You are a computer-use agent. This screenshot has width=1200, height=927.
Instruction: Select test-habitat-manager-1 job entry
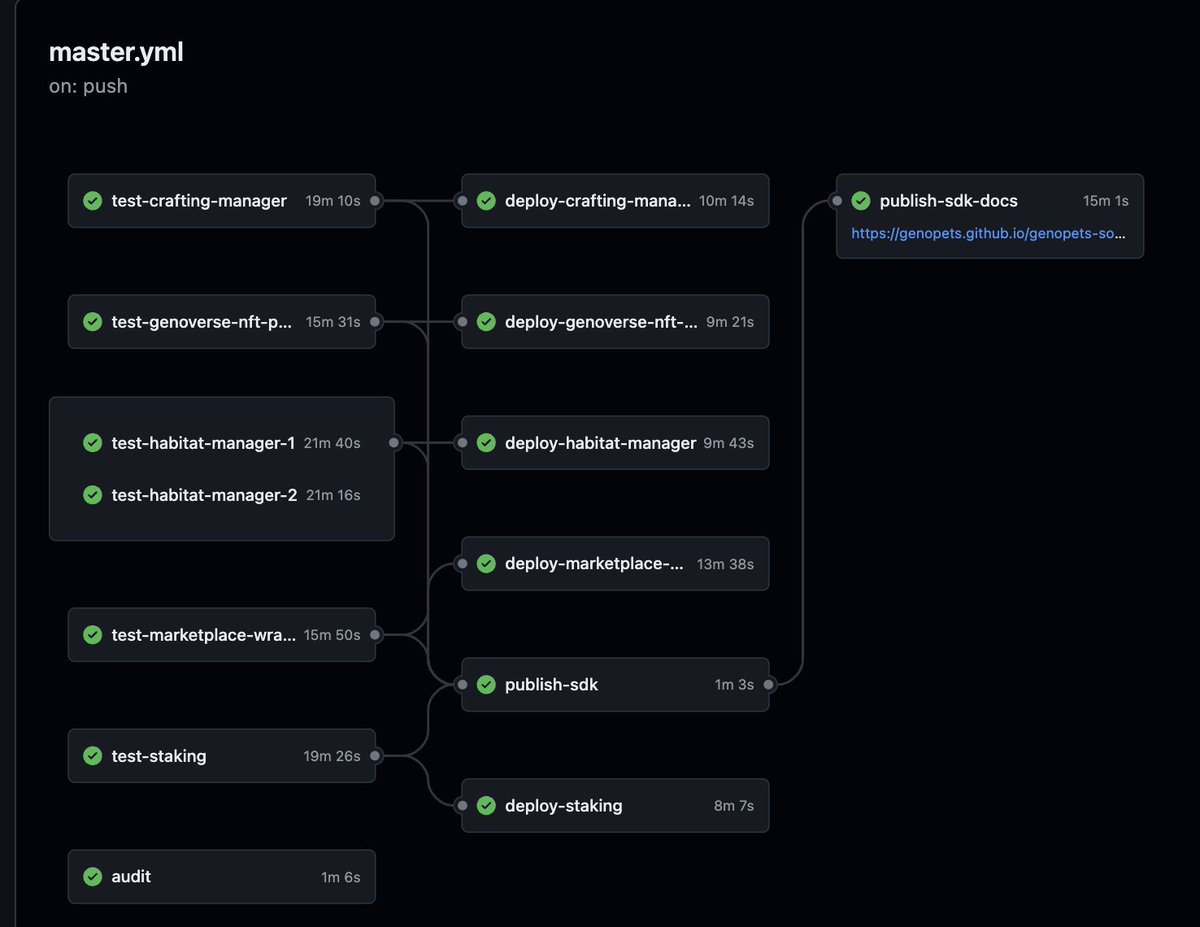click(222, 443)
